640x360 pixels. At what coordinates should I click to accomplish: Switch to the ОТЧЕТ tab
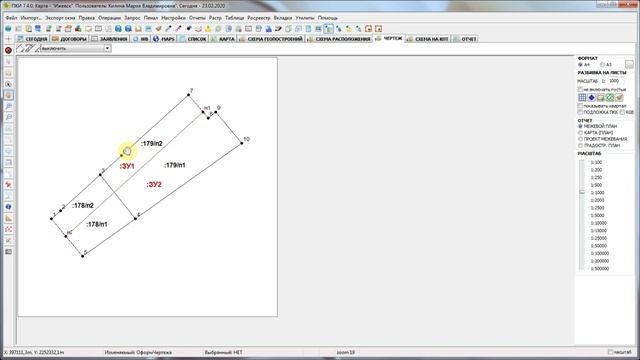click(x=464, y=39)
